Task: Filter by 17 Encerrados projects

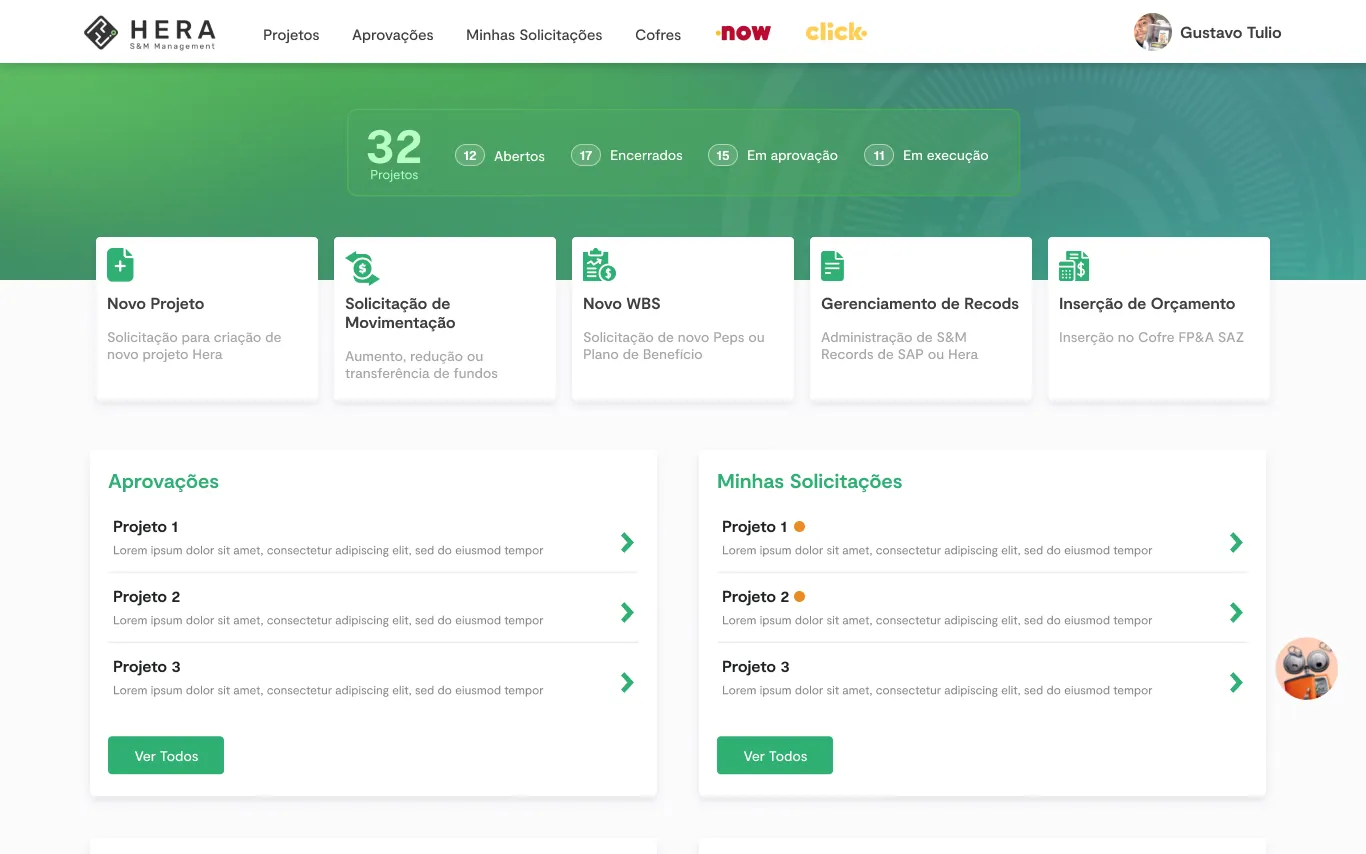Action: coord(627,156)
